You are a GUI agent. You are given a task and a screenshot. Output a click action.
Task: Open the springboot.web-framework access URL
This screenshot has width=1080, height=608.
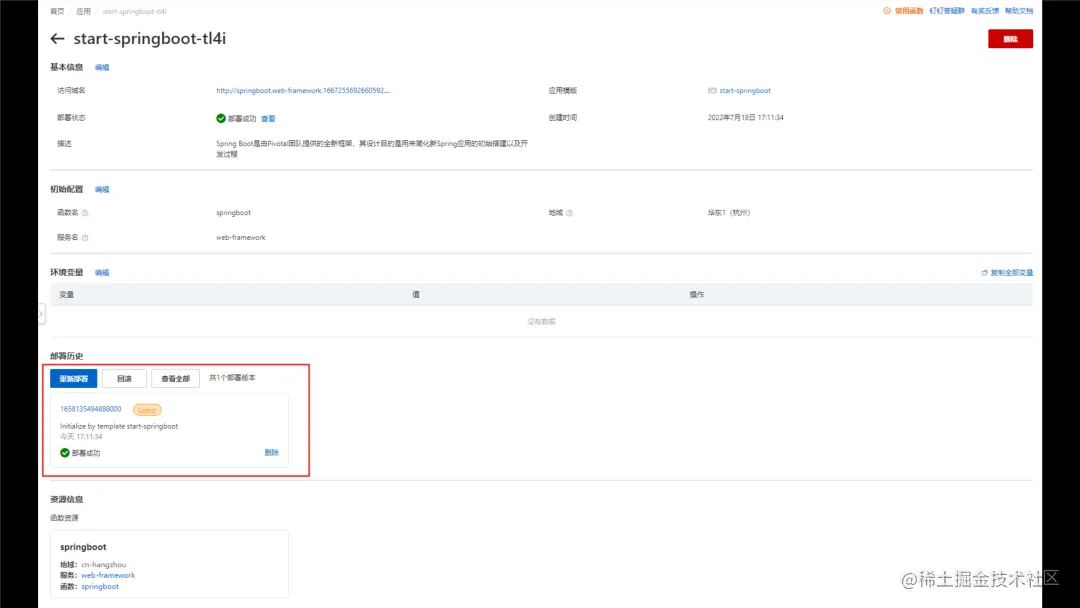[x=303, y=90]
